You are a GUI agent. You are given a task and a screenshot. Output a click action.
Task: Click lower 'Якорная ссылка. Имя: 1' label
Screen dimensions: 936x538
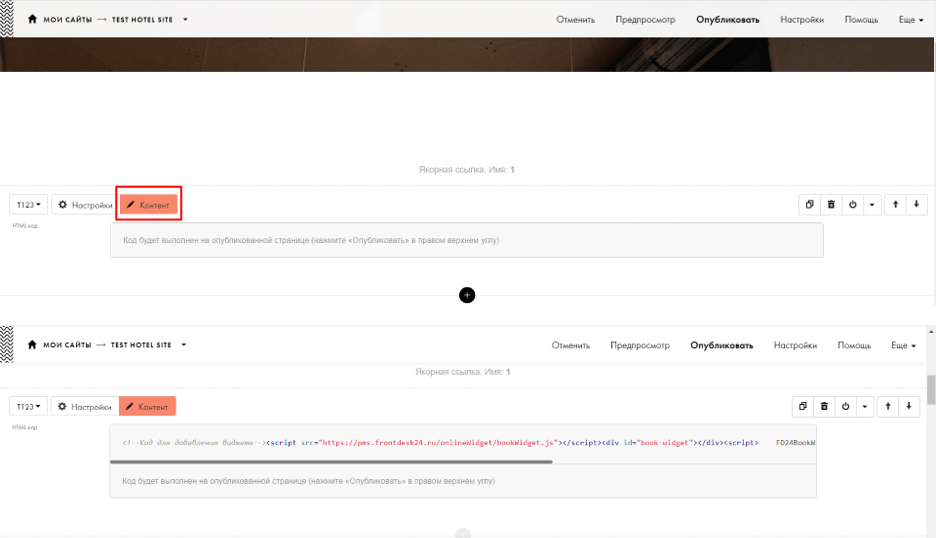463,371
